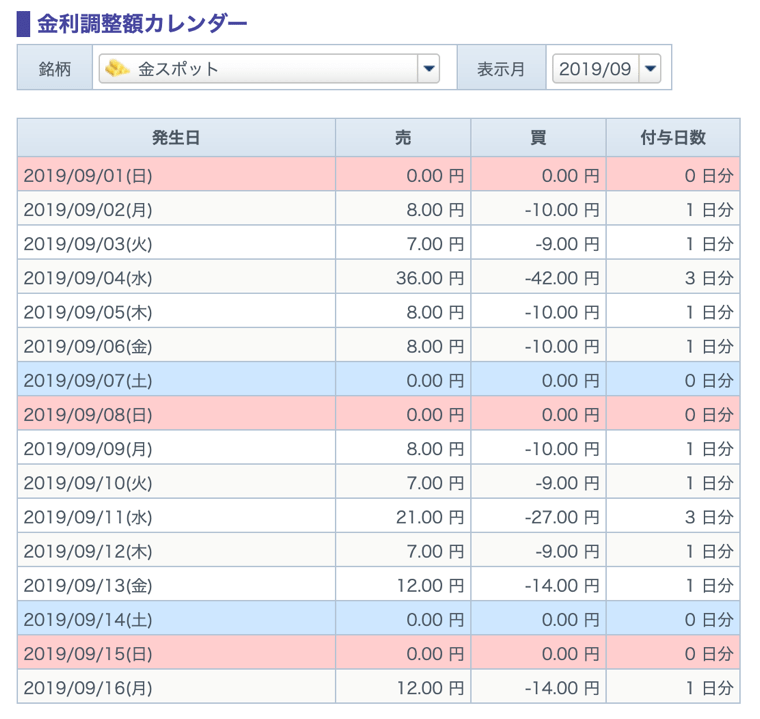Image resolution: width=760 pixels, height=719 pixels.
Task: Click 3 日分 in the 09/11 row
Action: [x=709, y=517]
